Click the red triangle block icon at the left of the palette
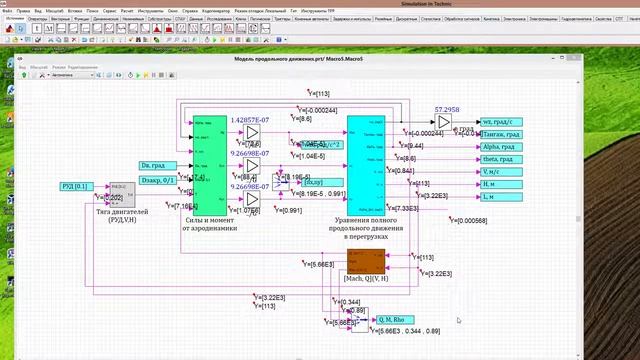 (9, 29)
